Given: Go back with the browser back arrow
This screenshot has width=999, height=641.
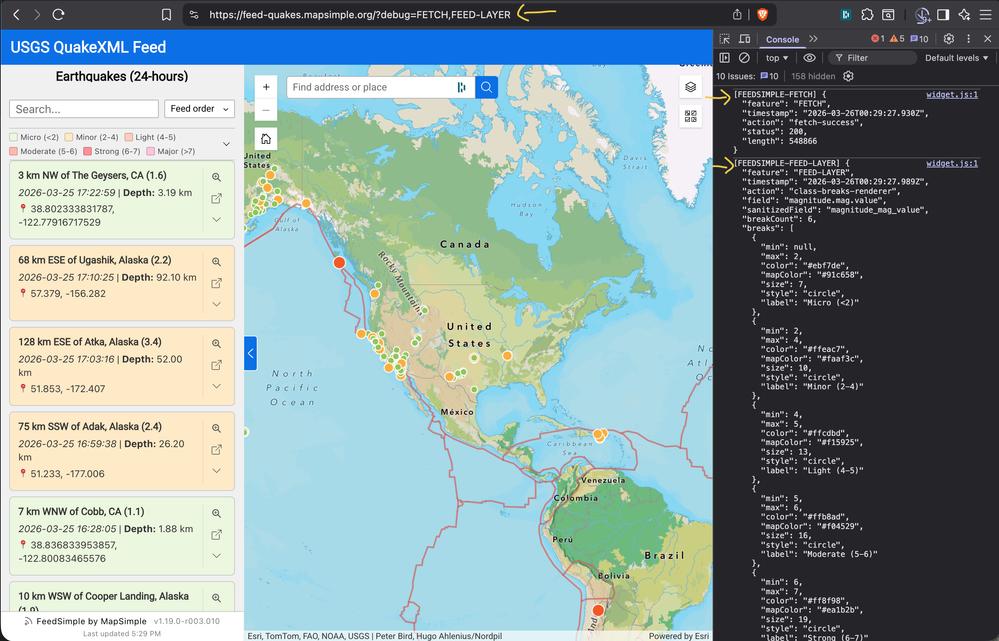Looking at the screenshot, I should 17,14.
